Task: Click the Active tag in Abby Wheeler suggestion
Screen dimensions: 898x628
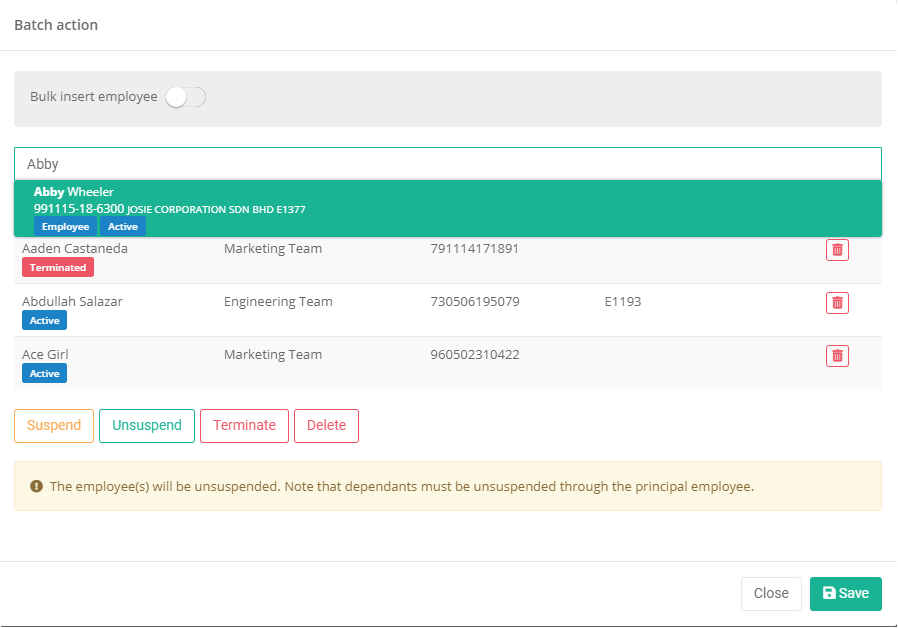Action: point(123,227)
